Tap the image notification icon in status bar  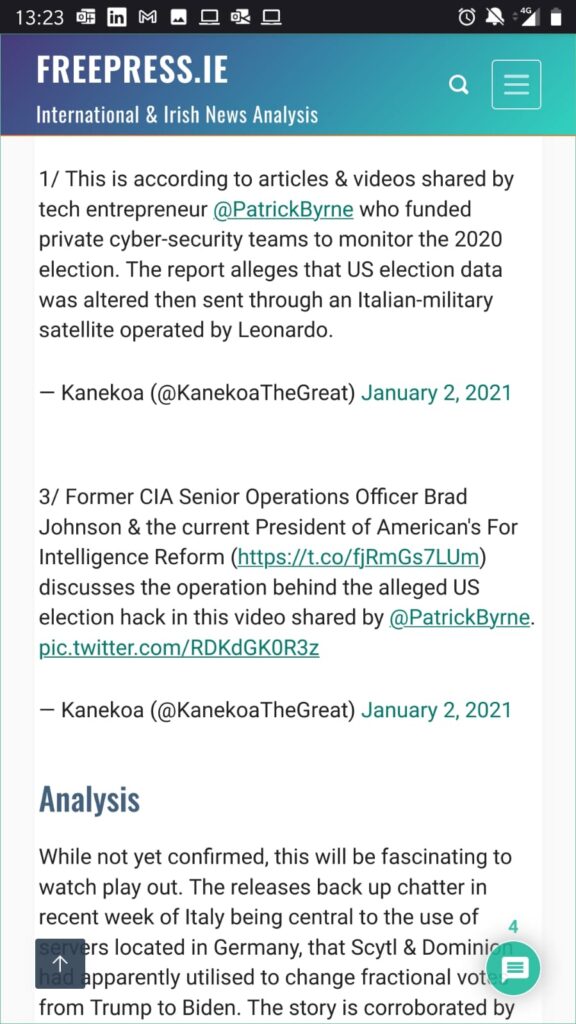click(178, 18)
